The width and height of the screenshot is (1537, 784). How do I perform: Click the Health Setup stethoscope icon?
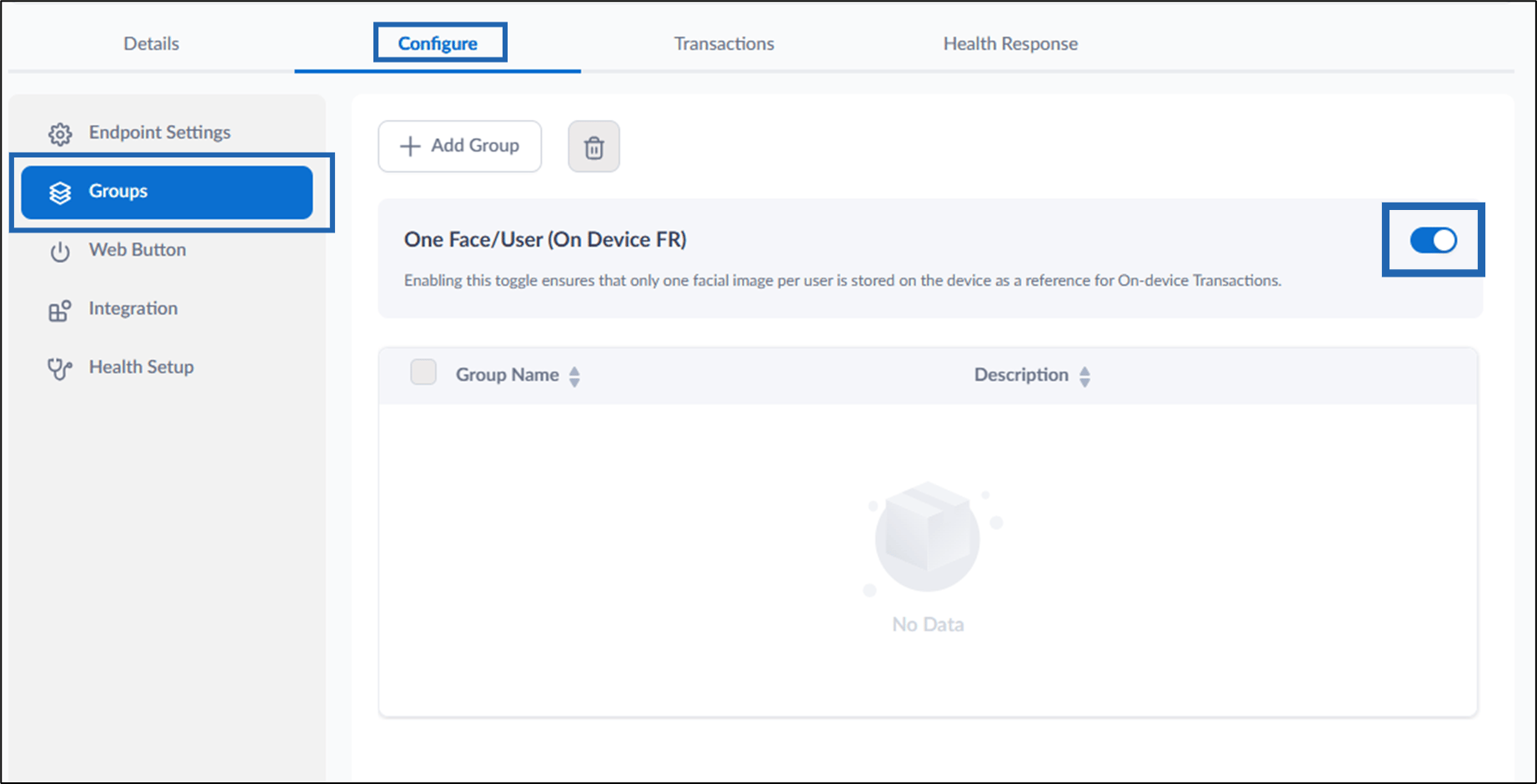60,368
